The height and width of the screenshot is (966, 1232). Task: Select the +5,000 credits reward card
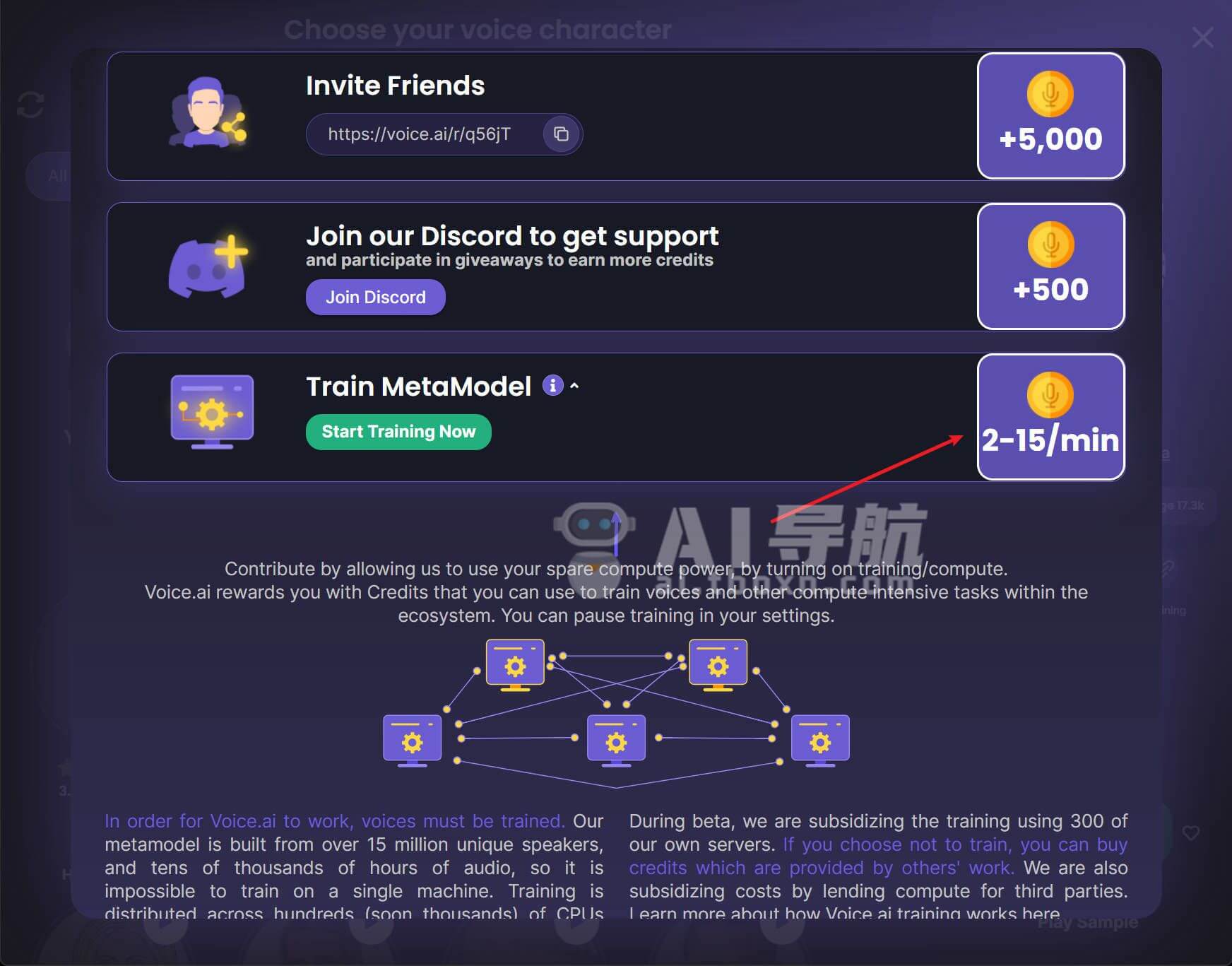[x=1051, y=116]
